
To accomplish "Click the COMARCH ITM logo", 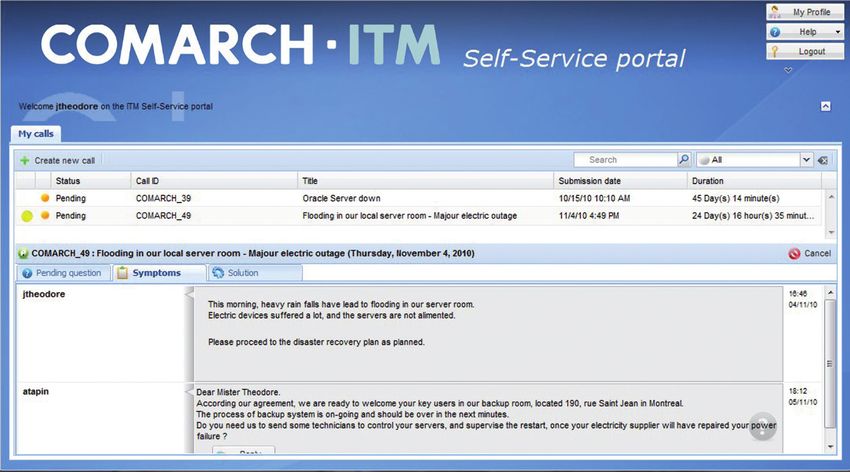I will pos(241,44).
